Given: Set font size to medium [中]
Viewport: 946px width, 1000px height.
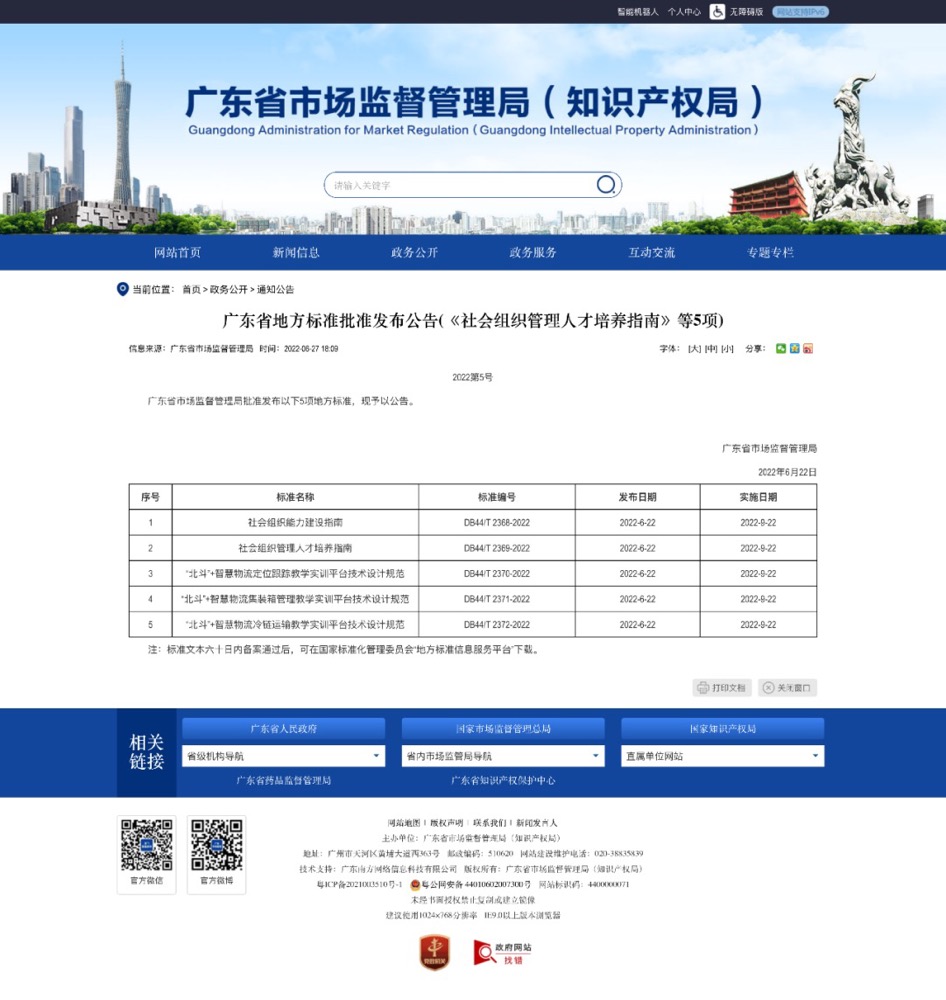Looking at the screenshot, I should 711,349.
